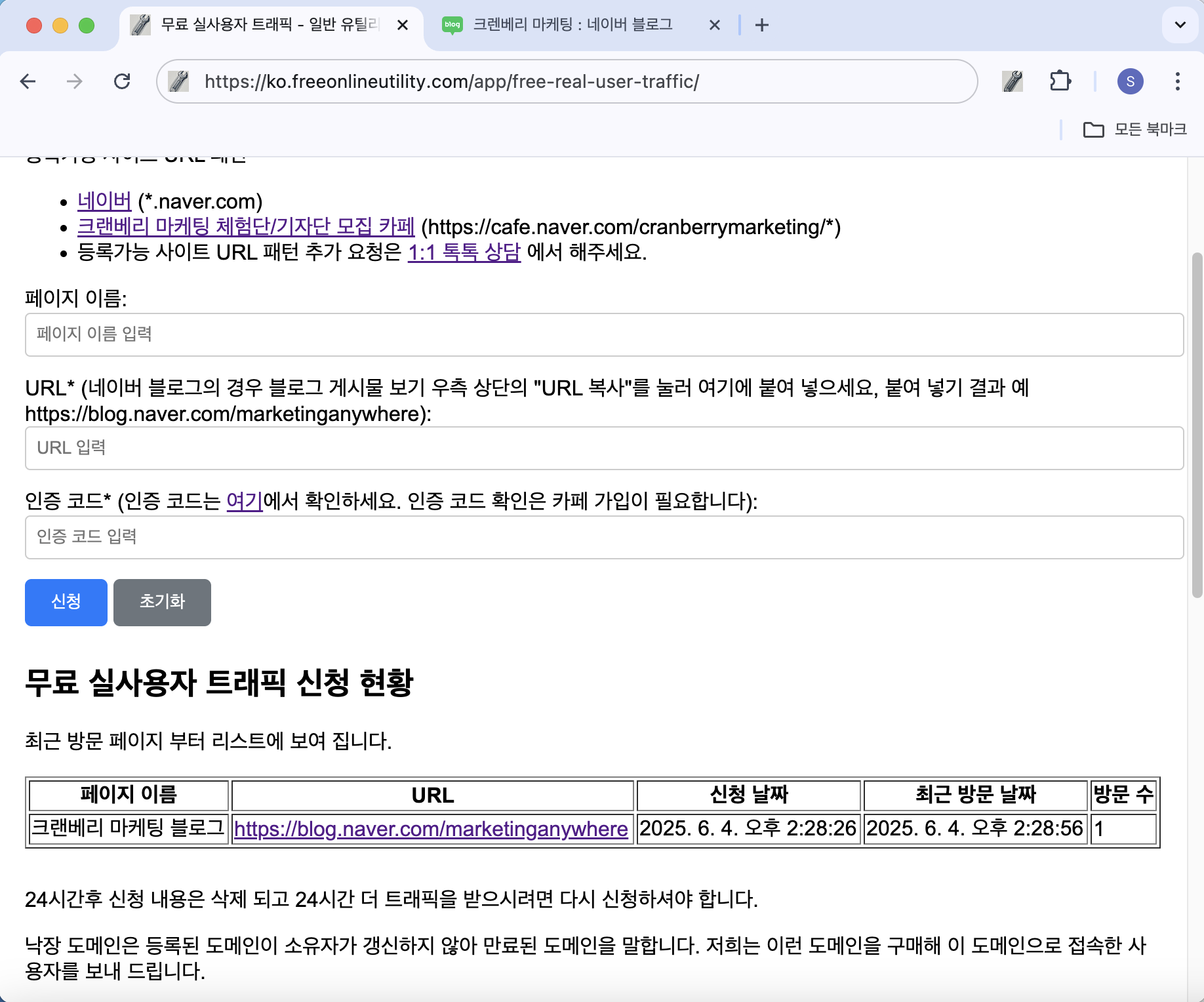Screen dimensions: 1204x1002
Task: Open a new browser tab
Action: pos(761,25)
